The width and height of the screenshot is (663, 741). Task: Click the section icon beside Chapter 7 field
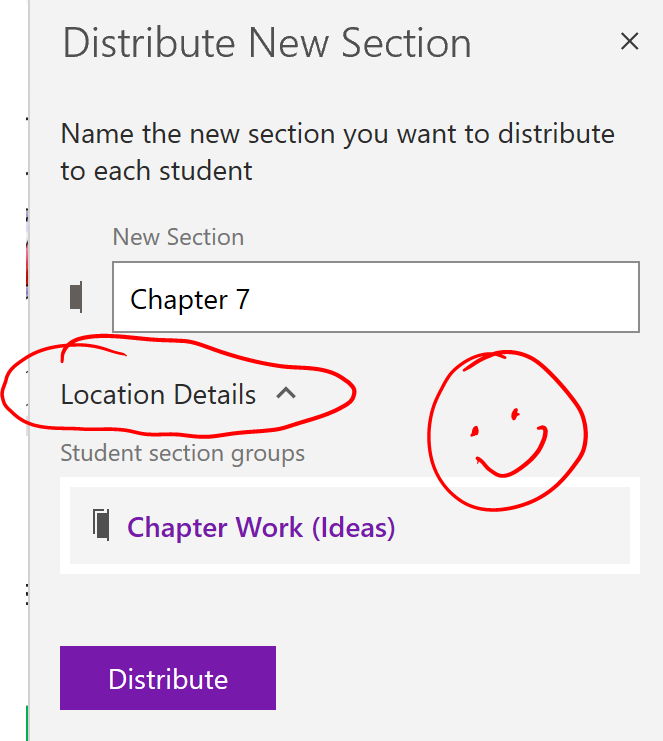pyautogui.click(x=76, y=297)
